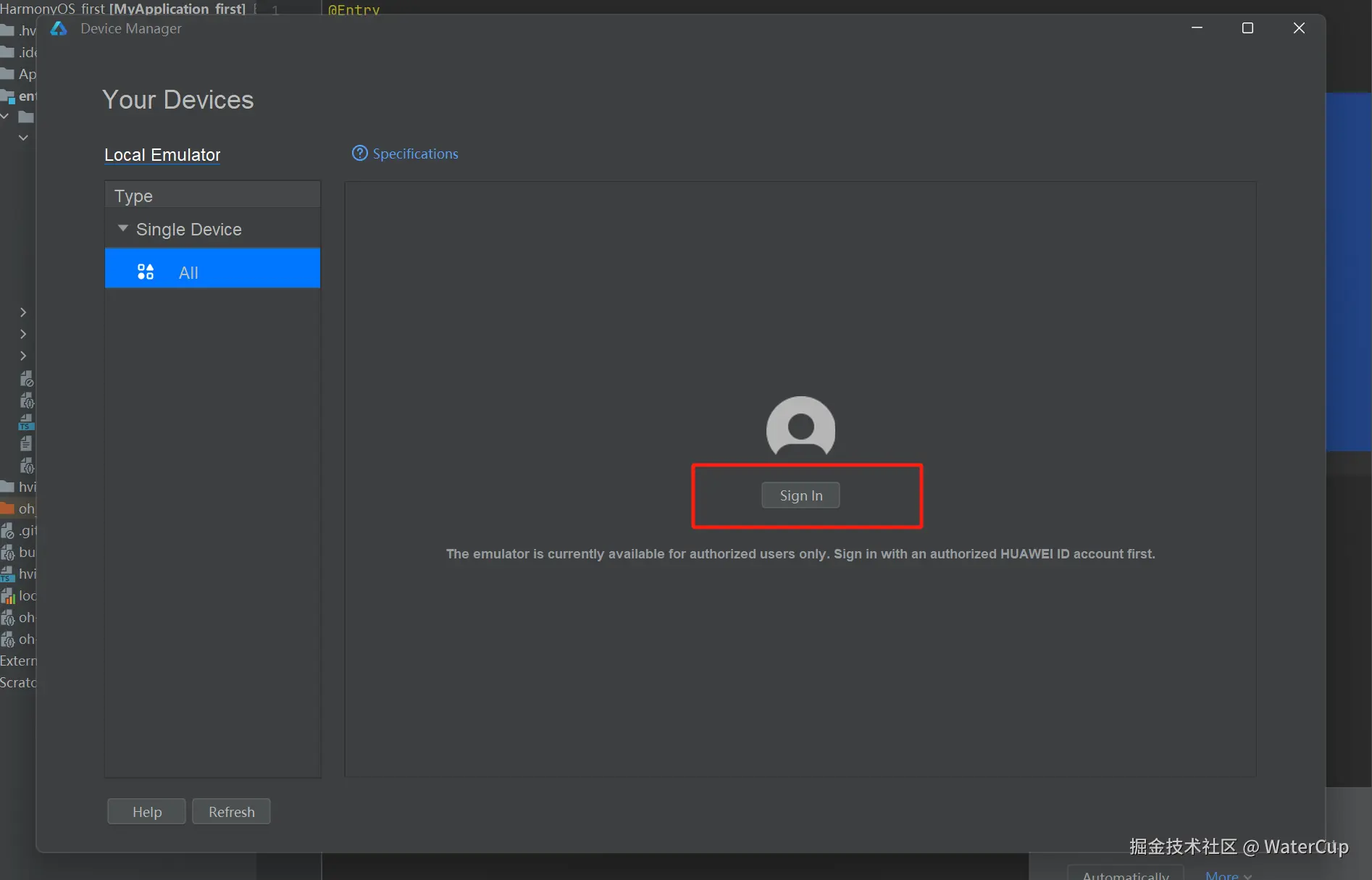Open Help in Device Manager

tap(146, 812)
